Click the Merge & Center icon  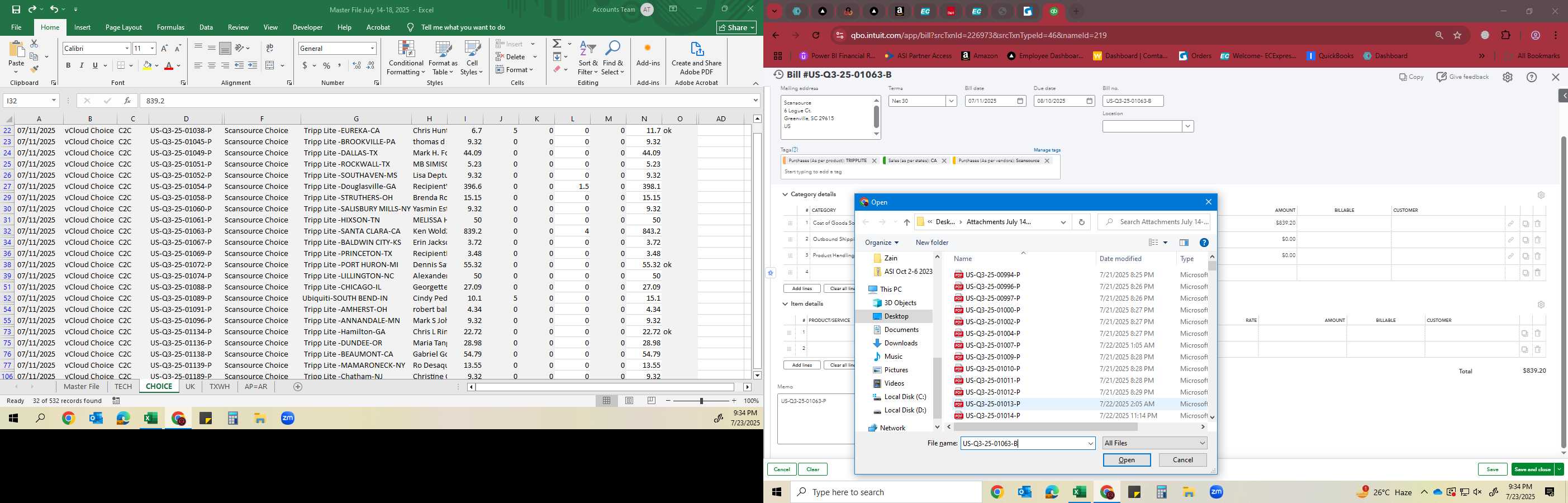tap(270, 65)
